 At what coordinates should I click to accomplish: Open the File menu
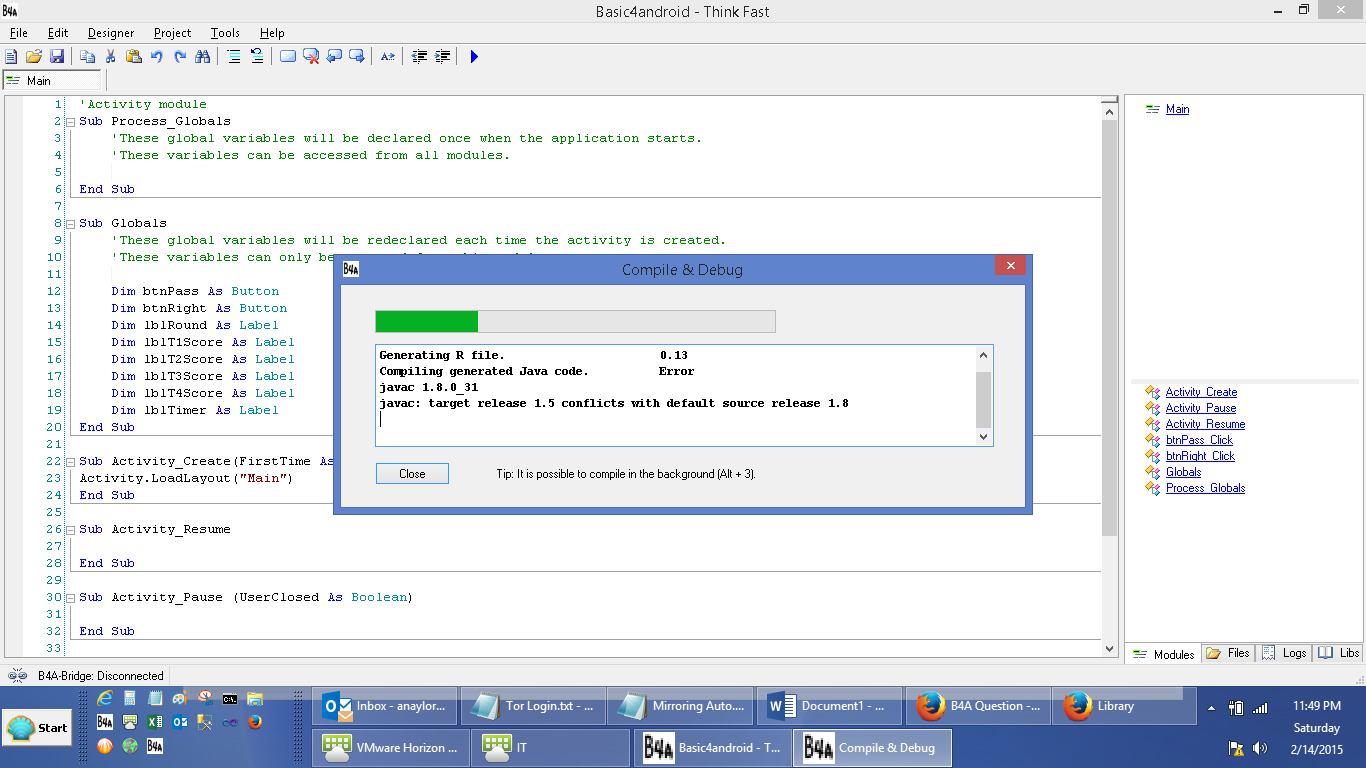point(18,33)
